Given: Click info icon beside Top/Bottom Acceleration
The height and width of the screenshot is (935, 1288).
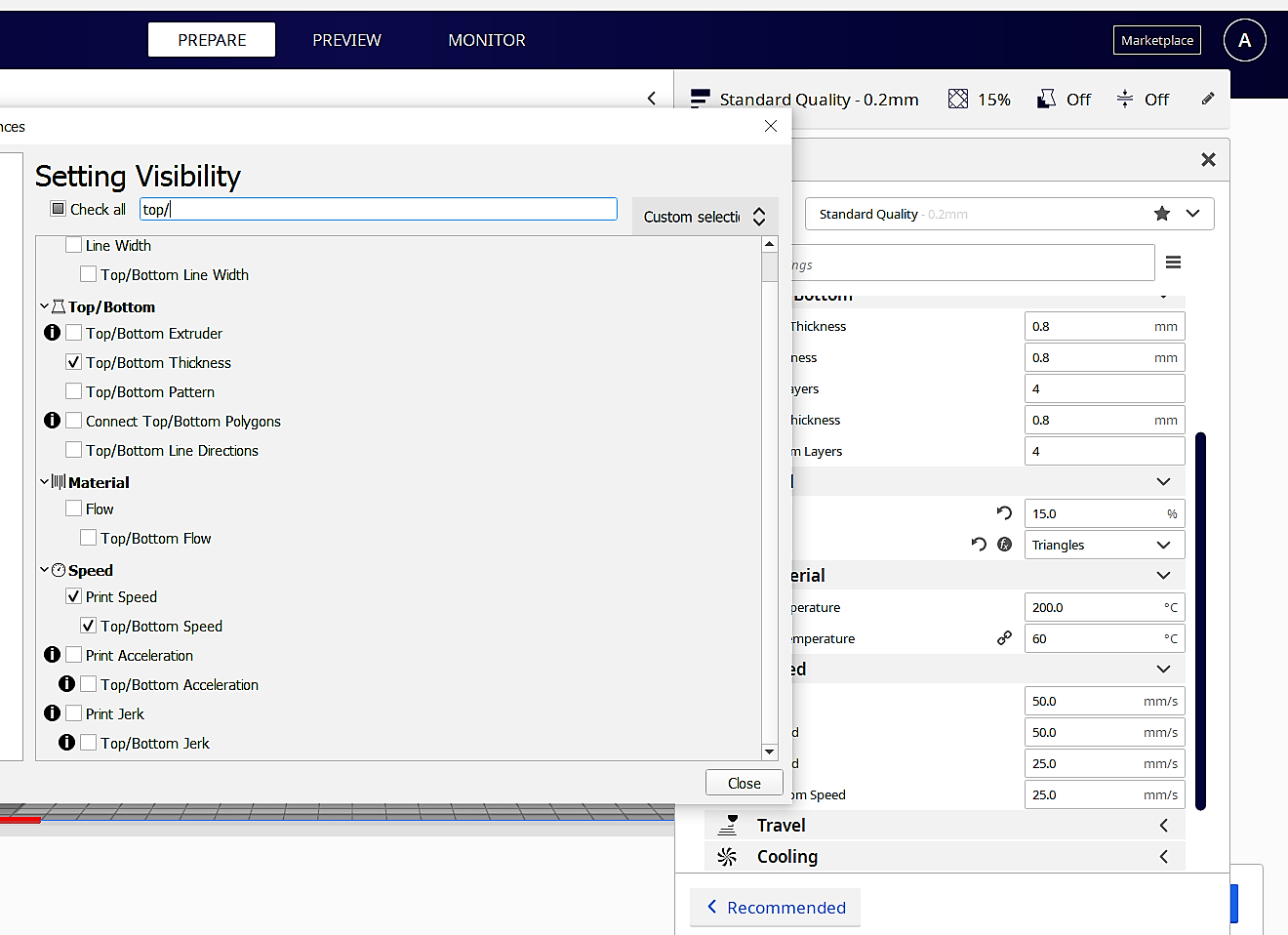Looking at the screenshot, I should click(67, 684).
